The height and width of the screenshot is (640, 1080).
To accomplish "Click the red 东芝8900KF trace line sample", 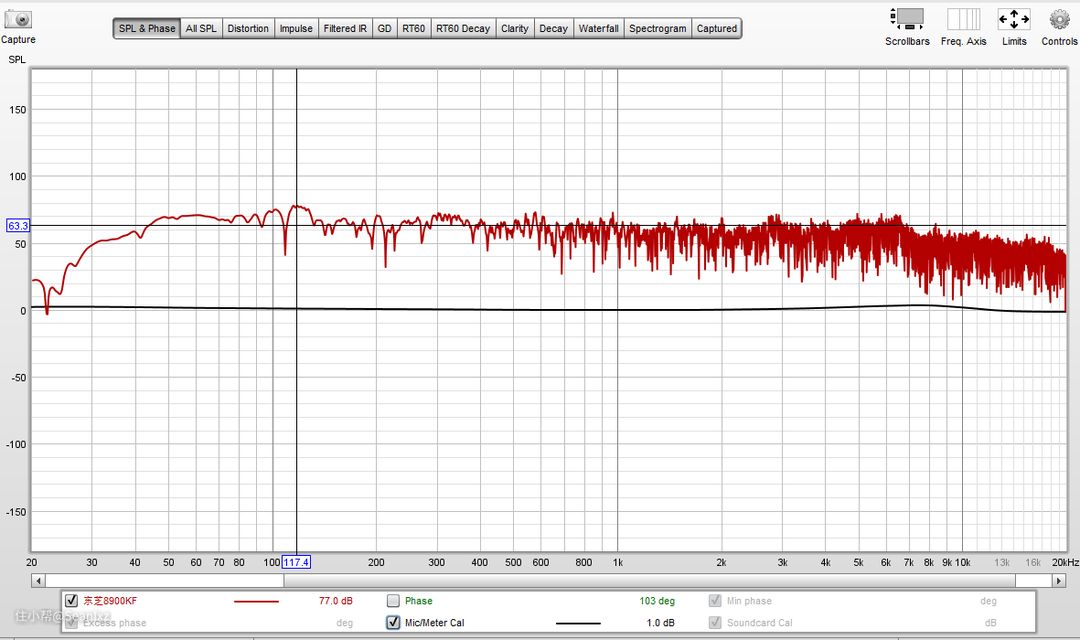I will click(x=256, y=601).
